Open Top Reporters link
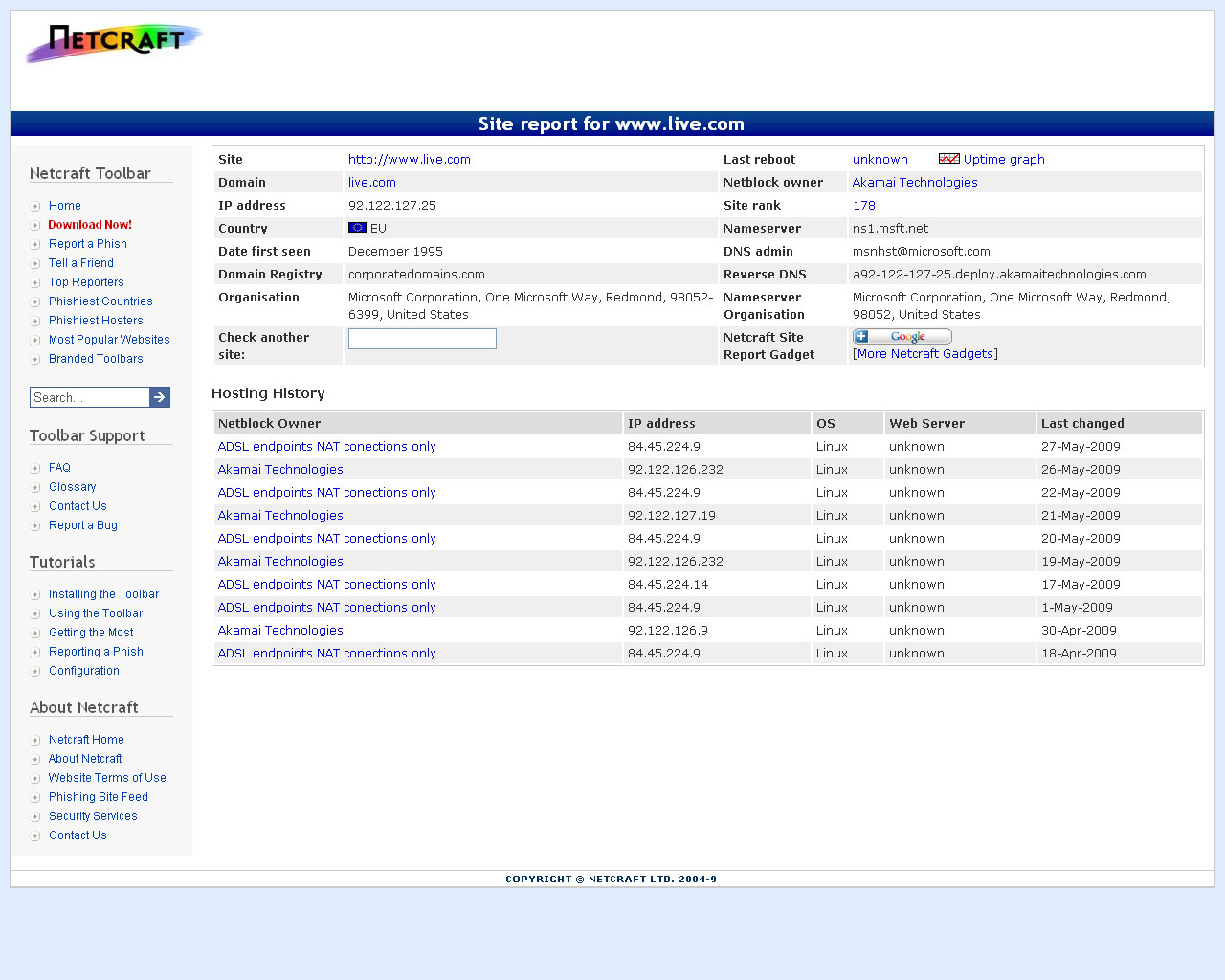 (x=86, y=282)
